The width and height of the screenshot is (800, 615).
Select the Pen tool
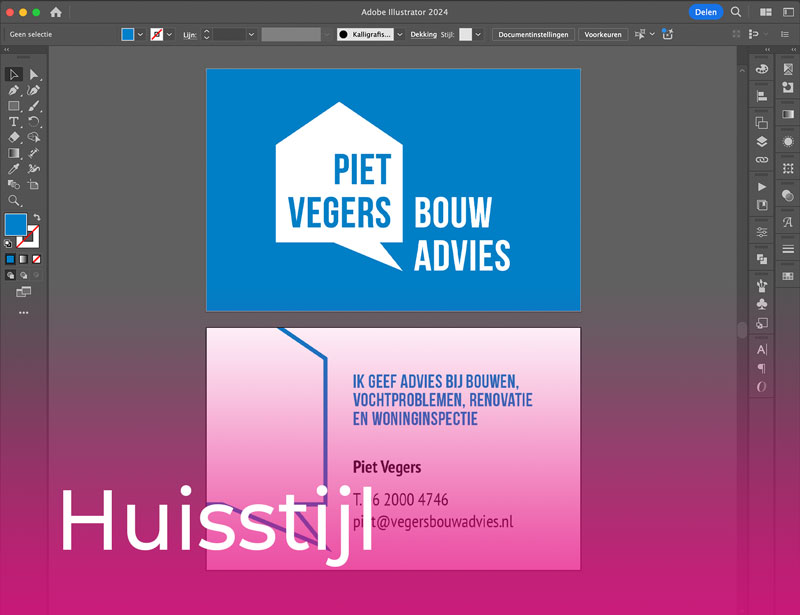pyautogui.click(x=14, y=90)
